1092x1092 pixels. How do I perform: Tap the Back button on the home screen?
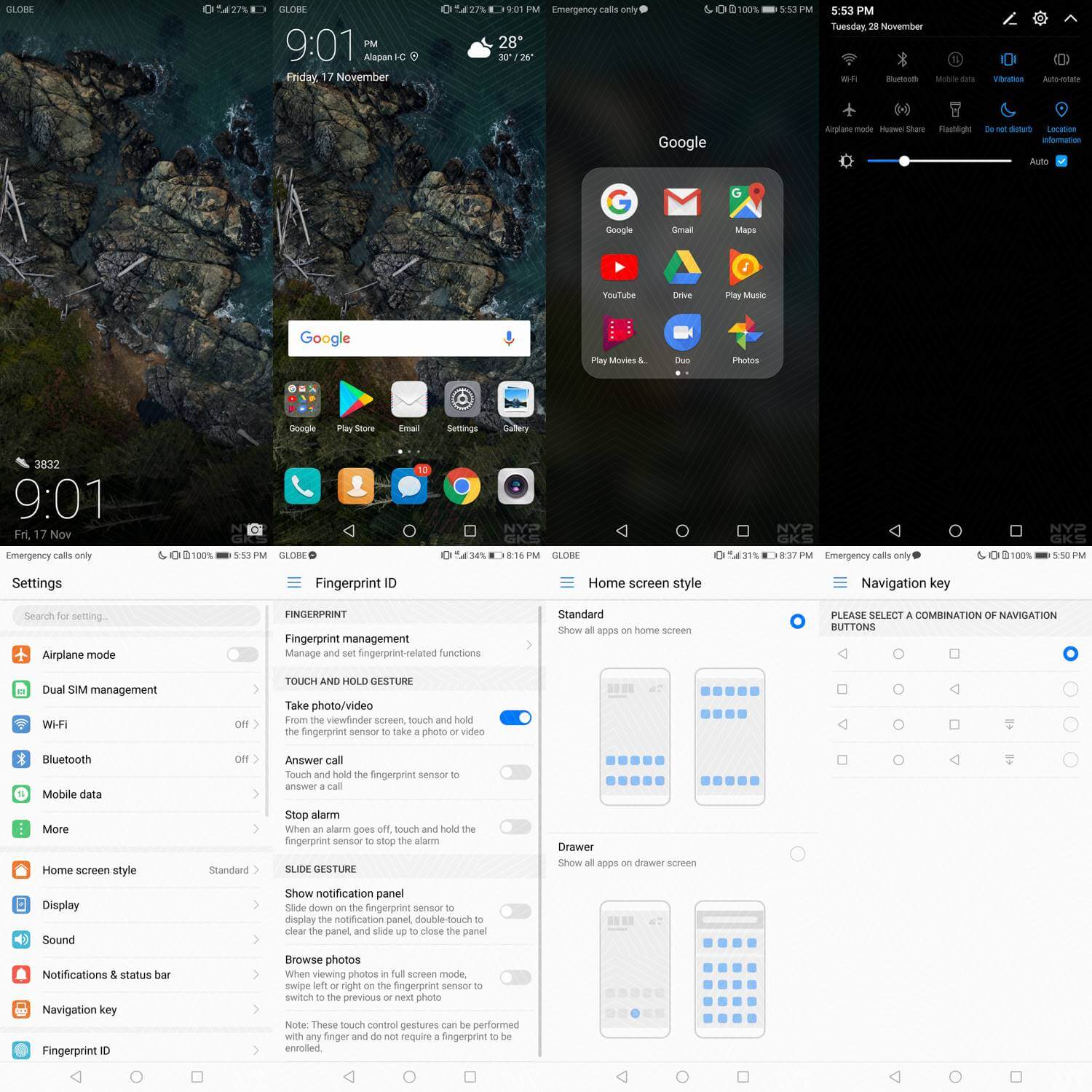tap(349, 531)
